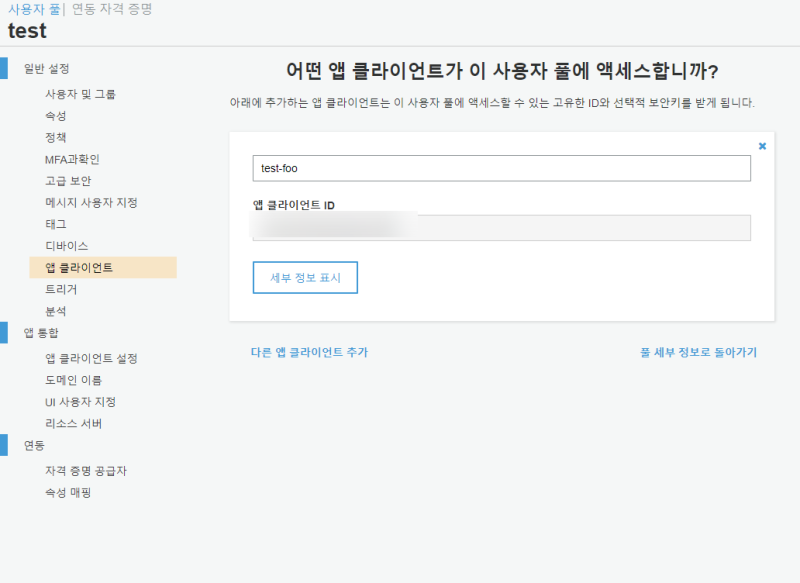
Task: Select 속성 매핑 in sidebar
Action: tap(68, 492)
